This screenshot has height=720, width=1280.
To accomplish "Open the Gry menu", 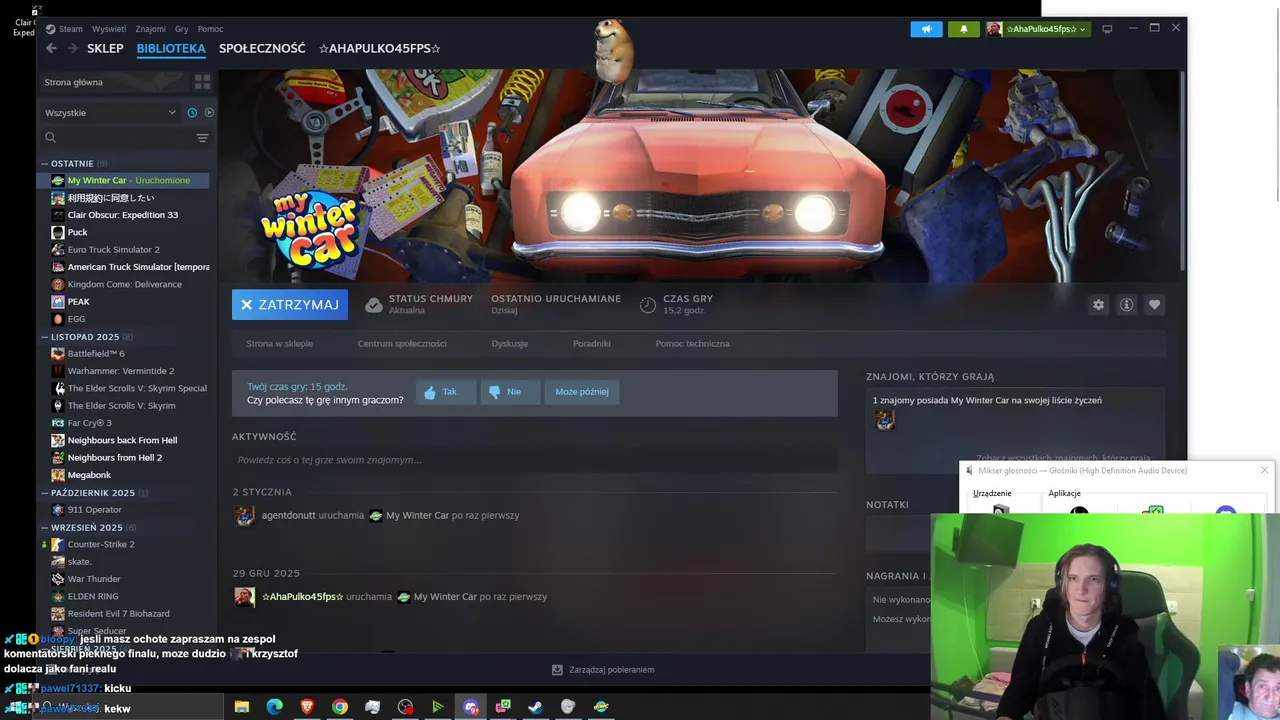I will 182,29.
